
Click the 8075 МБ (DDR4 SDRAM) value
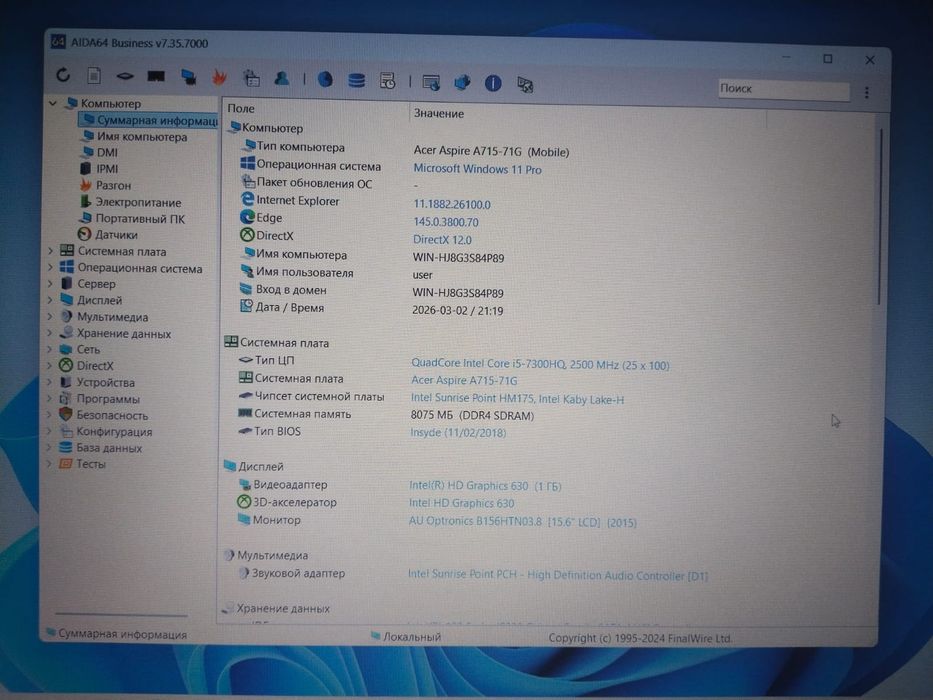point(472,415)
